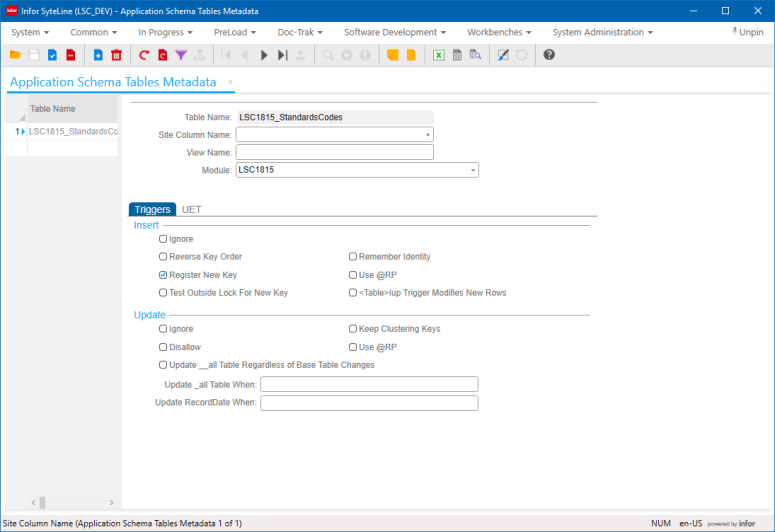This screenshot has width=775, height=532.
Task: Open the Workbenches menu
Action: (499, 32)
